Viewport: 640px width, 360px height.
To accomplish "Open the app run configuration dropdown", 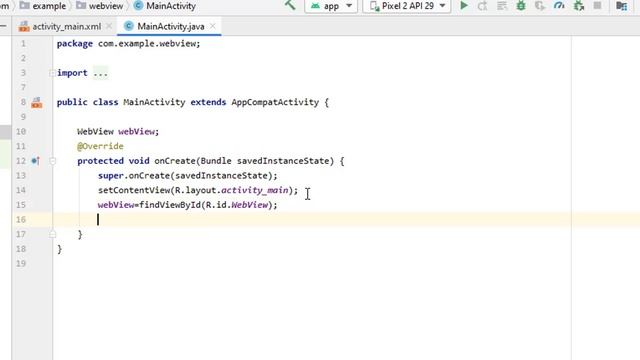I will pos(331,6).
